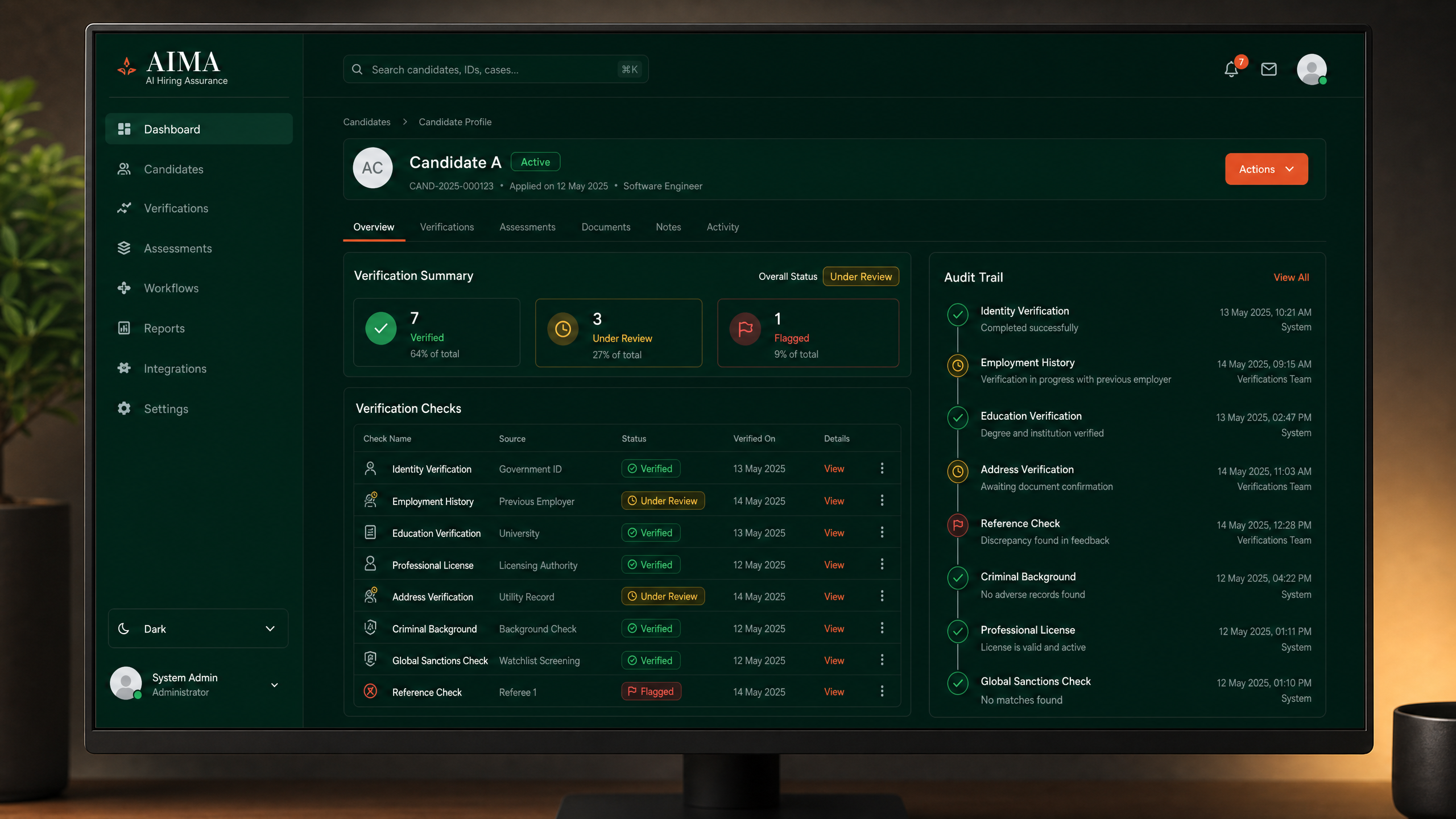Click the search candidates input field
The height and width of the screenshot is (819, 1456).
(x=495, y=69)
